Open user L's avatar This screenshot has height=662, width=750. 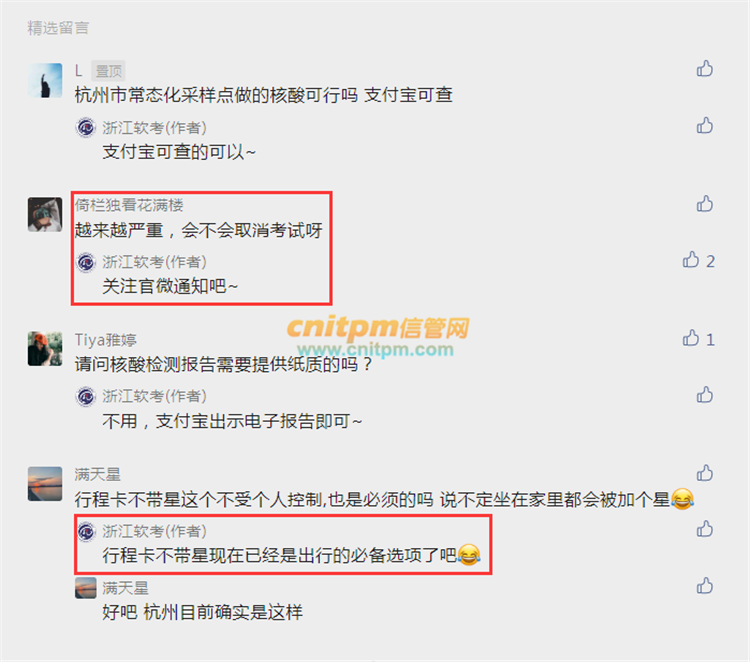tap(45, 80)
